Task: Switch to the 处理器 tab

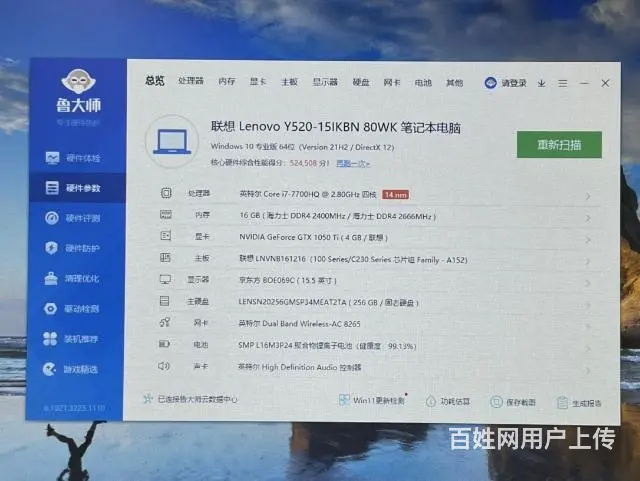Action: coord(190,82)
